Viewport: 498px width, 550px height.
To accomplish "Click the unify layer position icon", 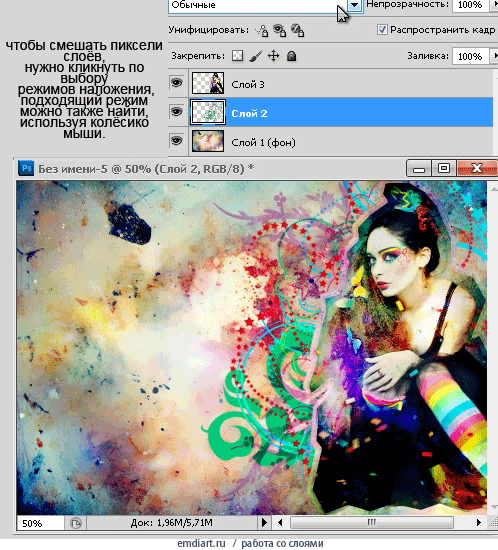I will click(262, 31).
